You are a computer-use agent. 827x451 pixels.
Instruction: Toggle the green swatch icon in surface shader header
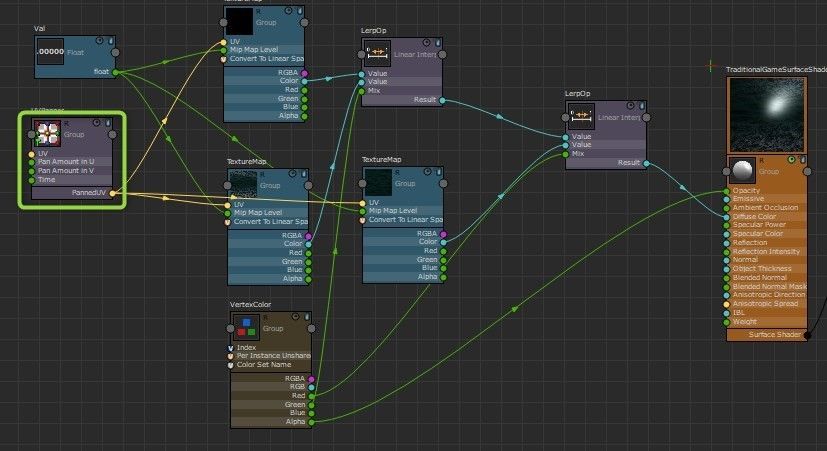click(x=792, y=159)
